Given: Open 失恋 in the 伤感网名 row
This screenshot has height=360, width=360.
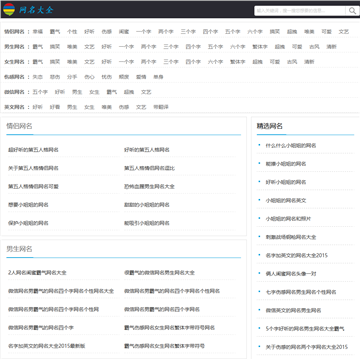Looking at the screenshot, I should [x=38, y=77].
